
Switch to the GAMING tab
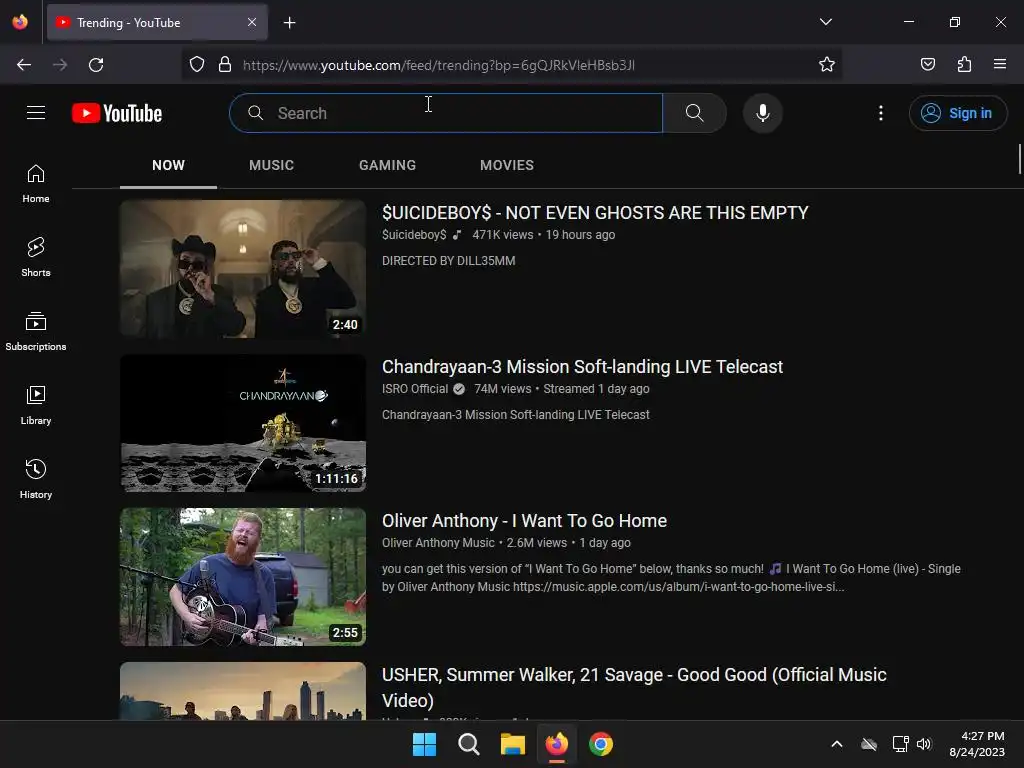click(387, 165)
